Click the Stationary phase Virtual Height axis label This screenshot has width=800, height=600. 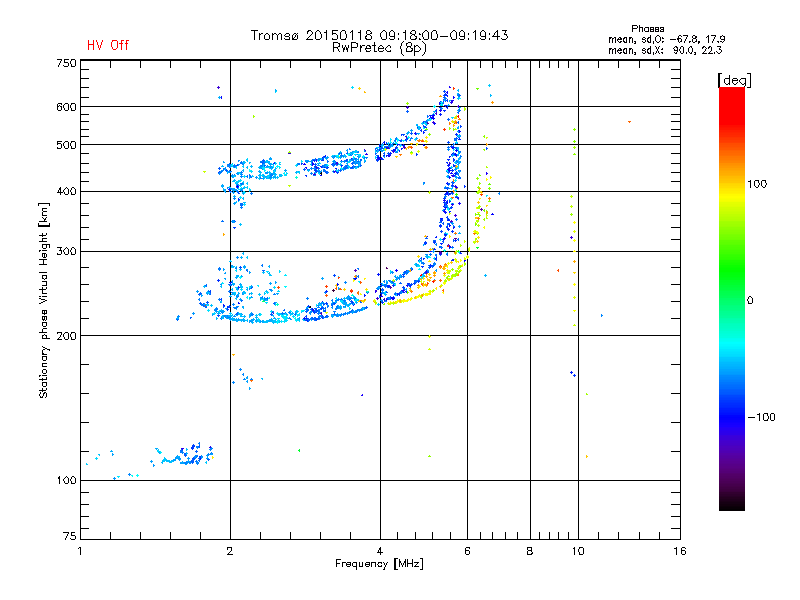(x=43, y=300)
